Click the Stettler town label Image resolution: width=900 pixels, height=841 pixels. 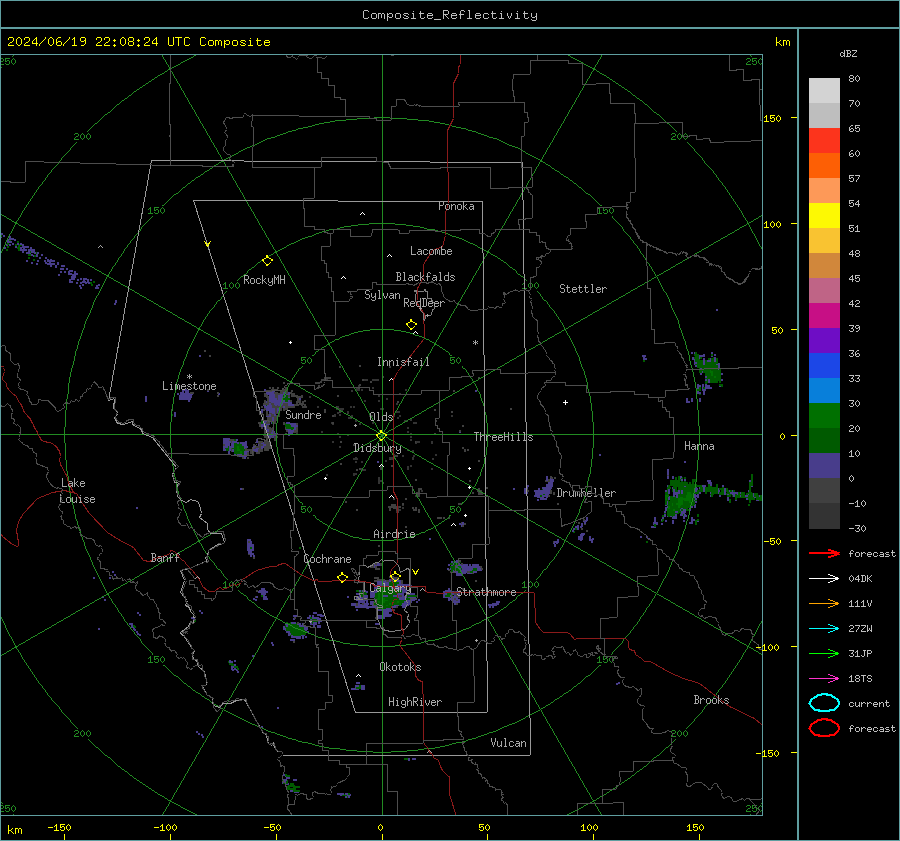tap(583, 289)
